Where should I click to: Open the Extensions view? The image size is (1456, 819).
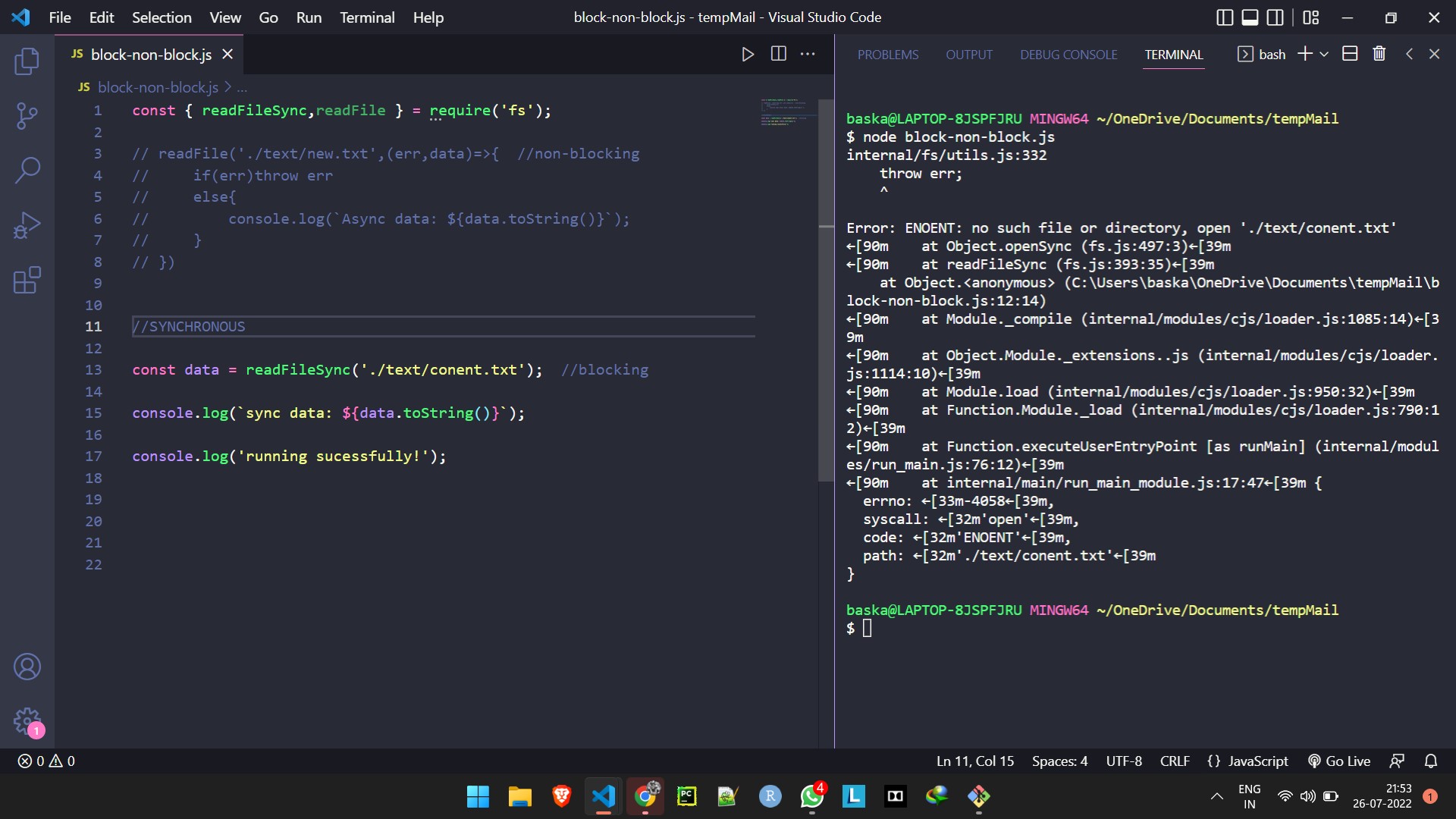coord(27,280)
